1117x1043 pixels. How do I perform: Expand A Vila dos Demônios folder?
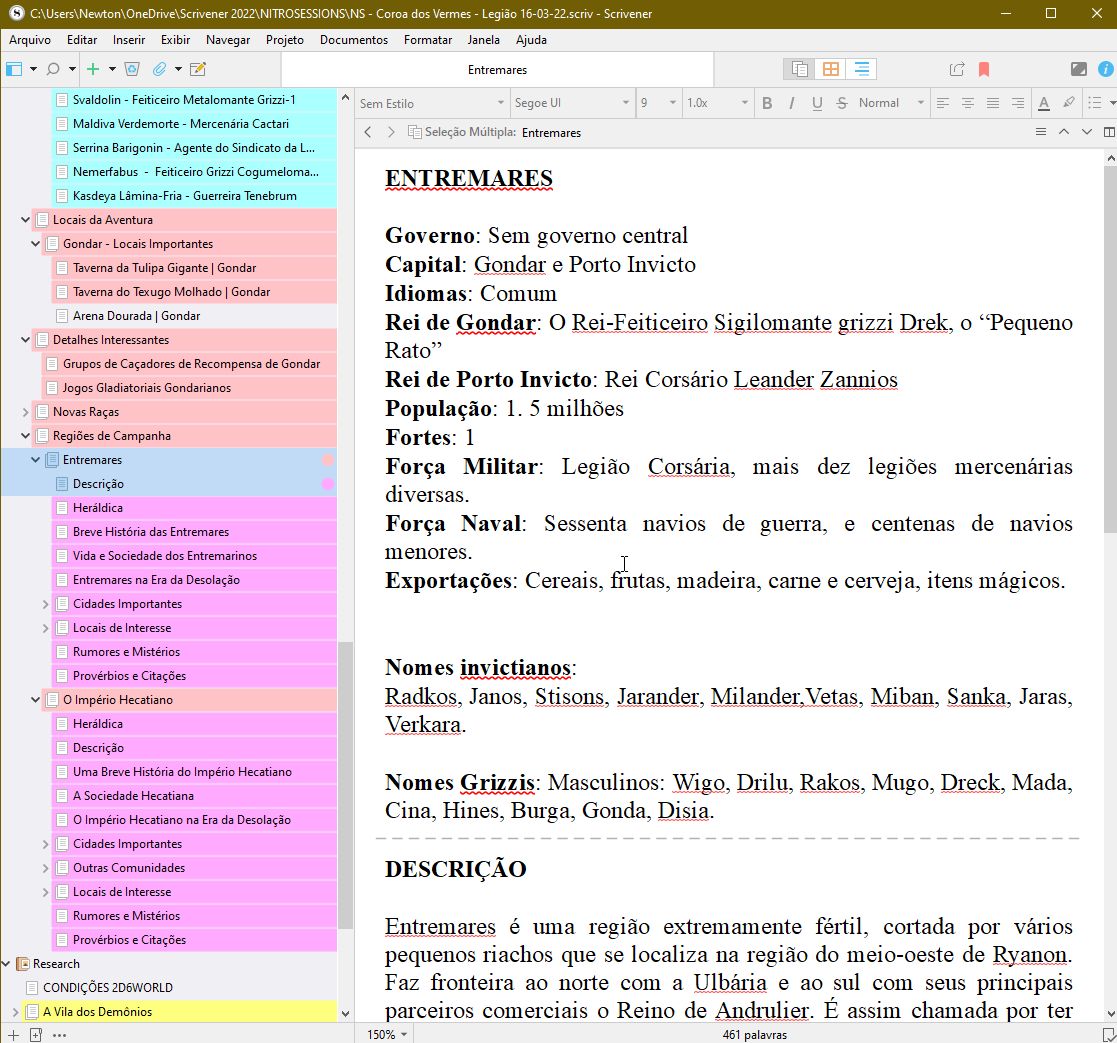pyautogui.click(x=16, y=1012)
